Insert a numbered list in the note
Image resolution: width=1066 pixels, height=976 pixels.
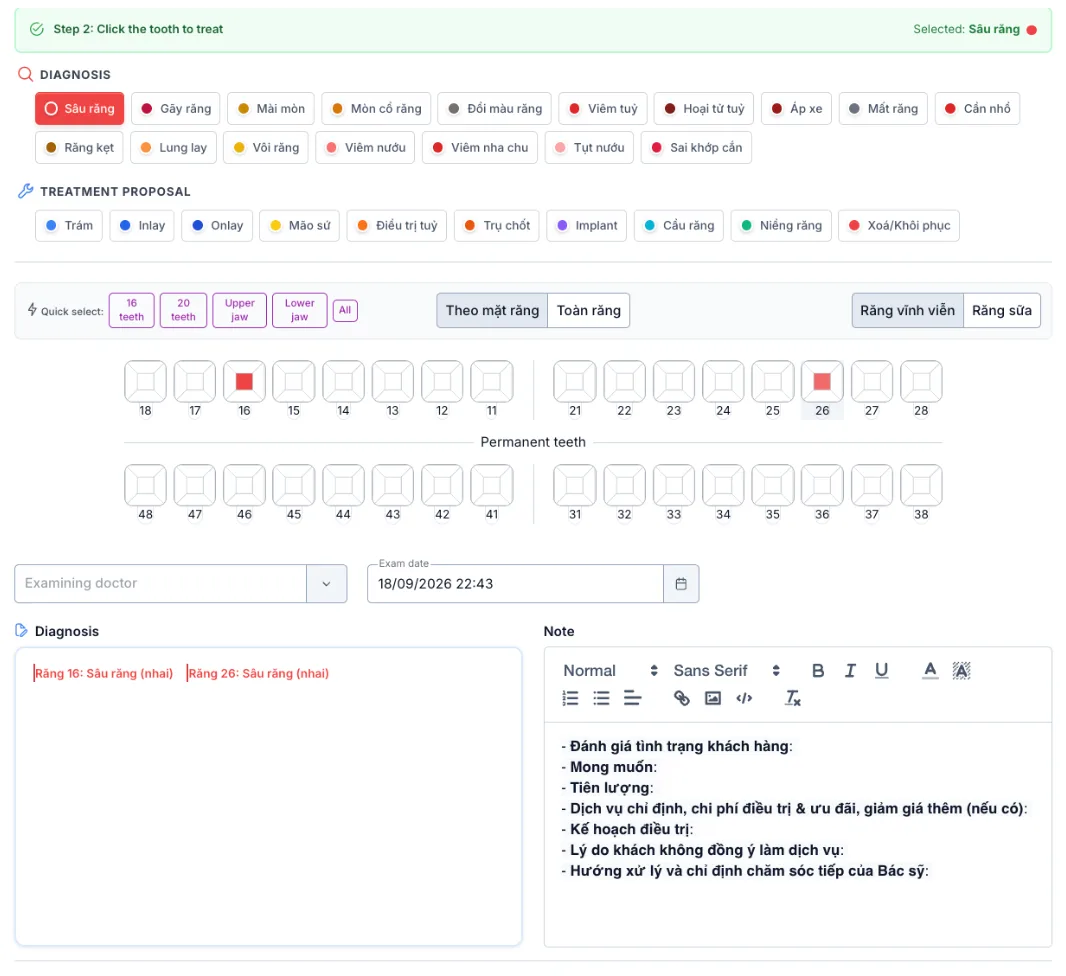pyautogui.click(x=570, y=698)
